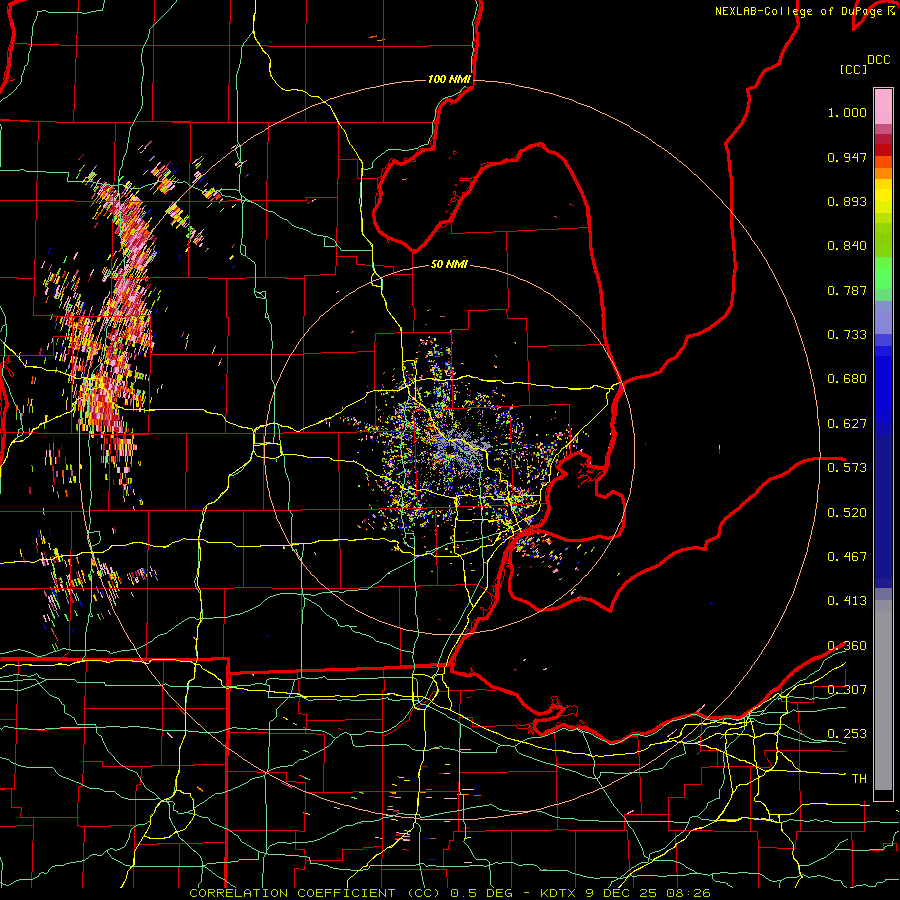Viewport: 900px width, 900px height.
Task: Click the TH threshold label
Action: pos(859,779)
